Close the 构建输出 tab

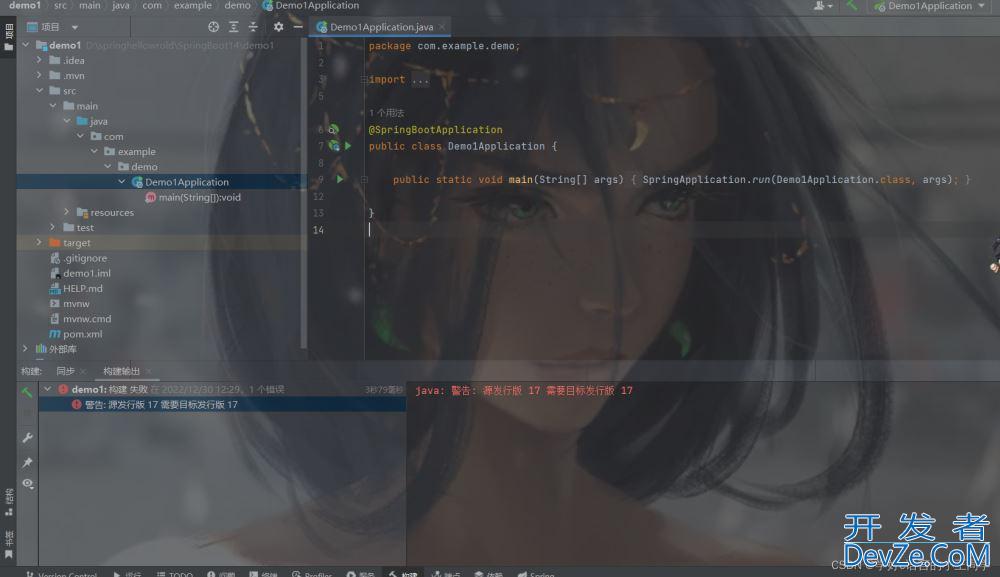click(x=149, y=371)
